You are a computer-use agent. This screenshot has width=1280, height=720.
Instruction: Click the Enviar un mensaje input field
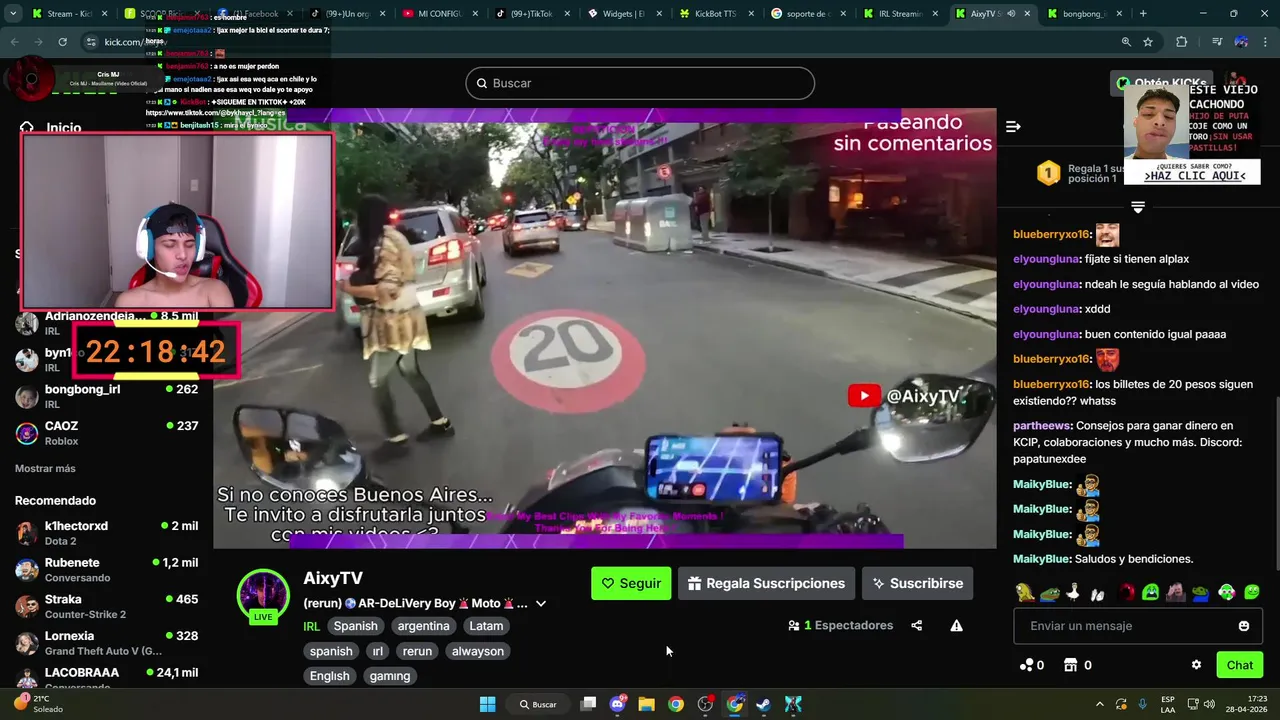coord(1138,626)
